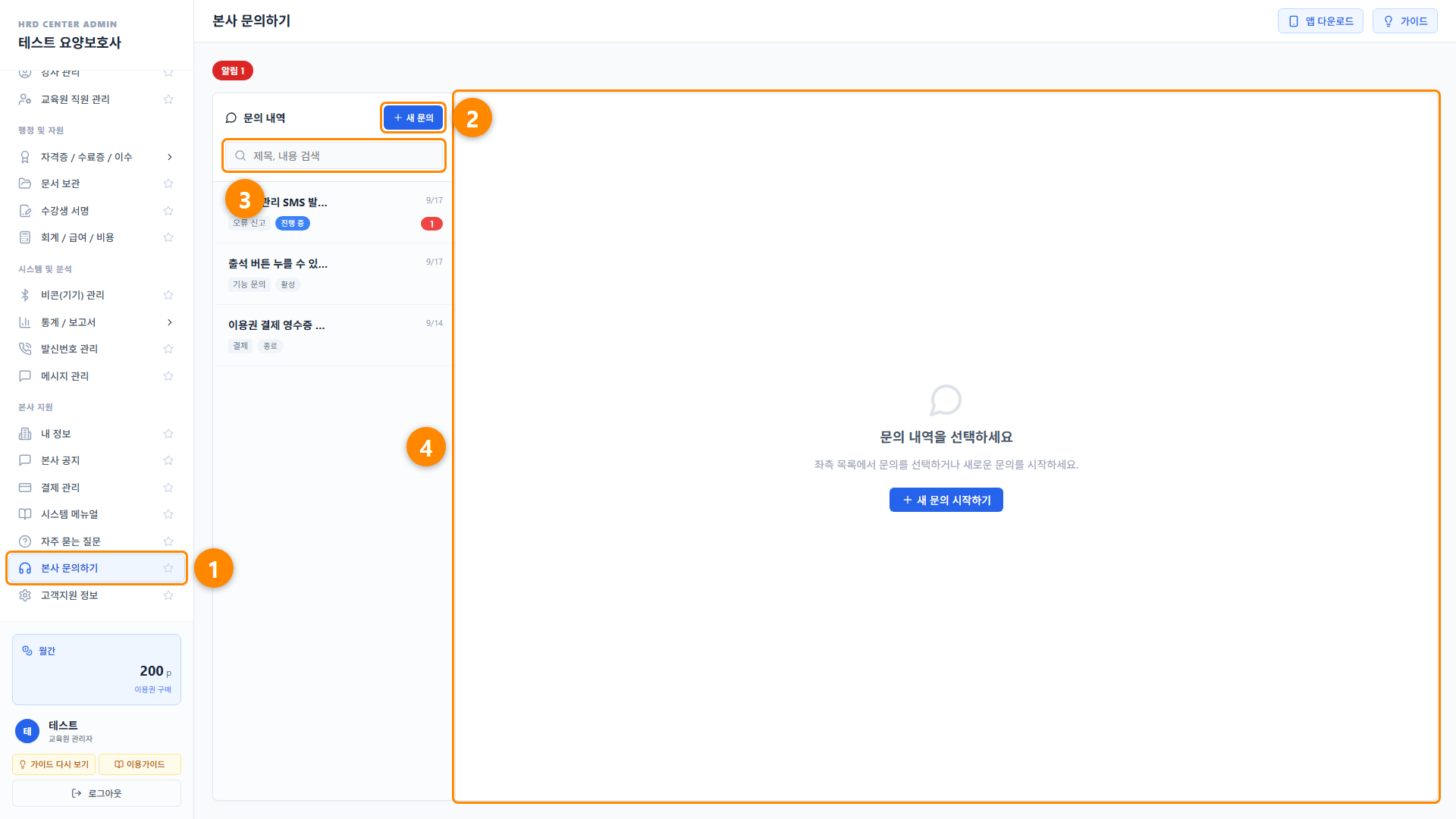The width and height of the screenshot is (1456, 819).
Task: Click the 알림 1 red badge
Action: pos(233,71)
